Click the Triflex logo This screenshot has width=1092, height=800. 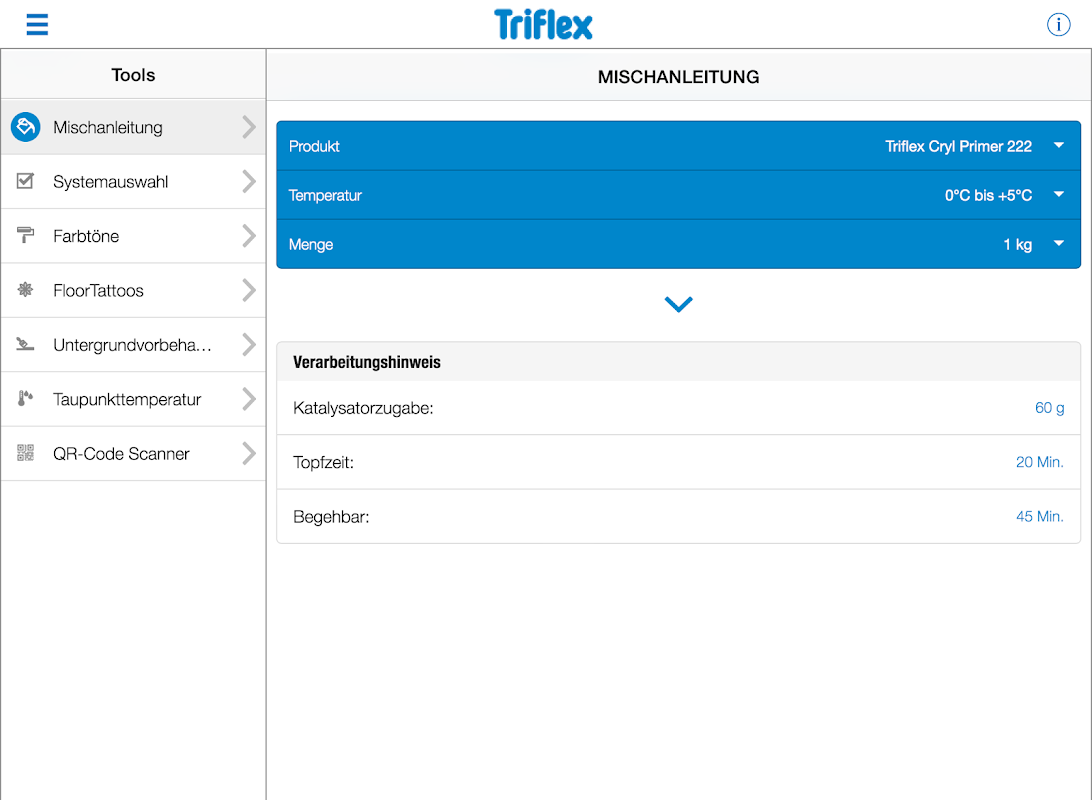543,24
